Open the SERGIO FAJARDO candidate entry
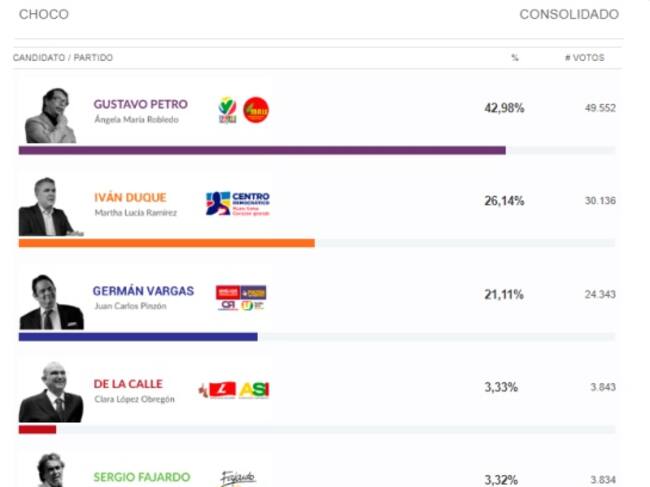Image resolution: width=650 pixels, height=487 pixels. coord(141,478)
